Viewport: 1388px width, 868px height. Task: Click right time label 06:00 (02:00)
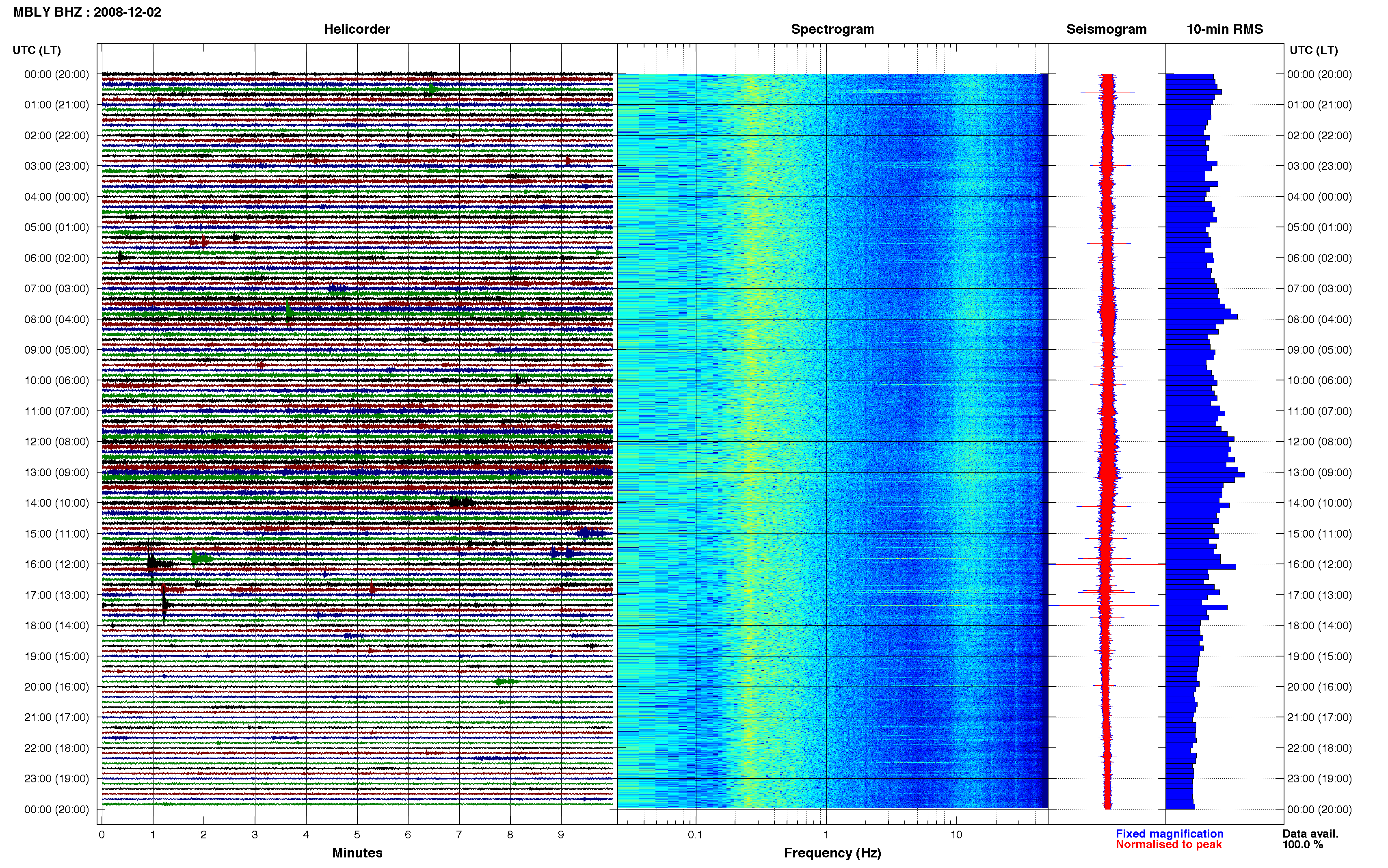[x=1319, y=258]
